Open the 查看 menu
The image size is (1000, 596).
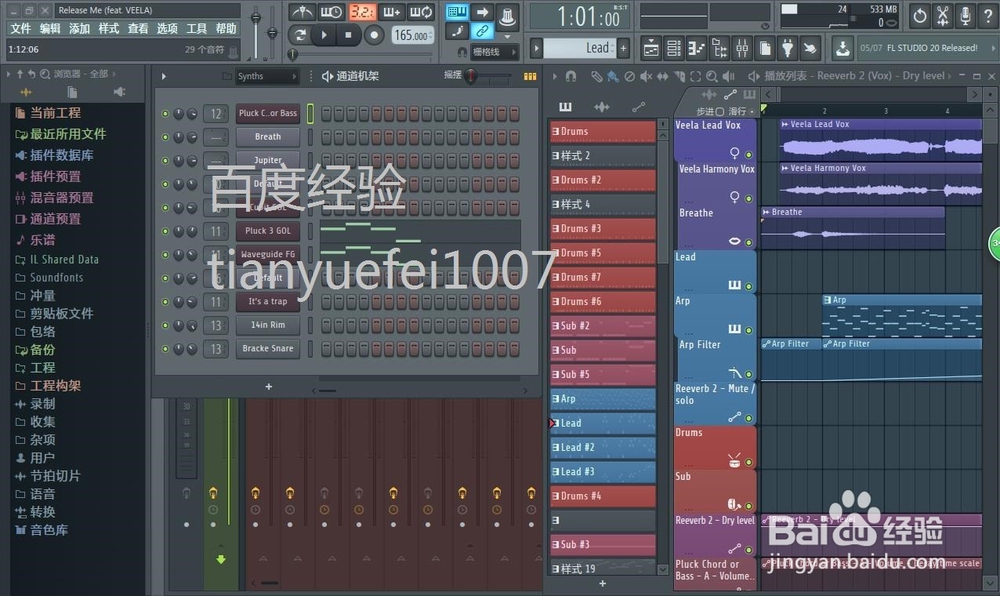click(x=138, y=29)
